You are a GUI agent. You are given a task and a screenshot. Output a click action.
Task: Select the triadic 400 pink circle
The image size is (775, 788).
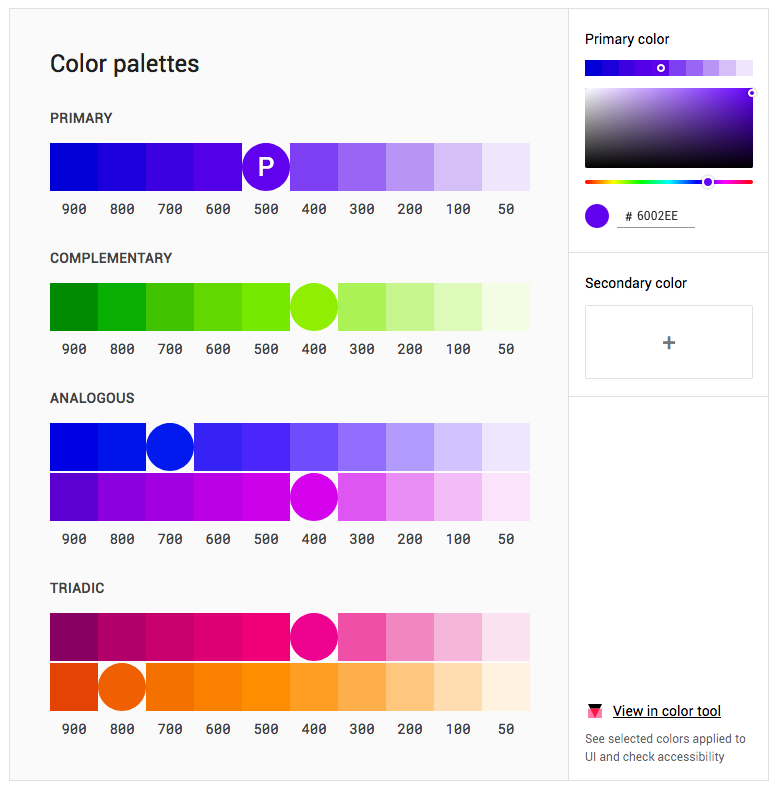tap(314, 637)
